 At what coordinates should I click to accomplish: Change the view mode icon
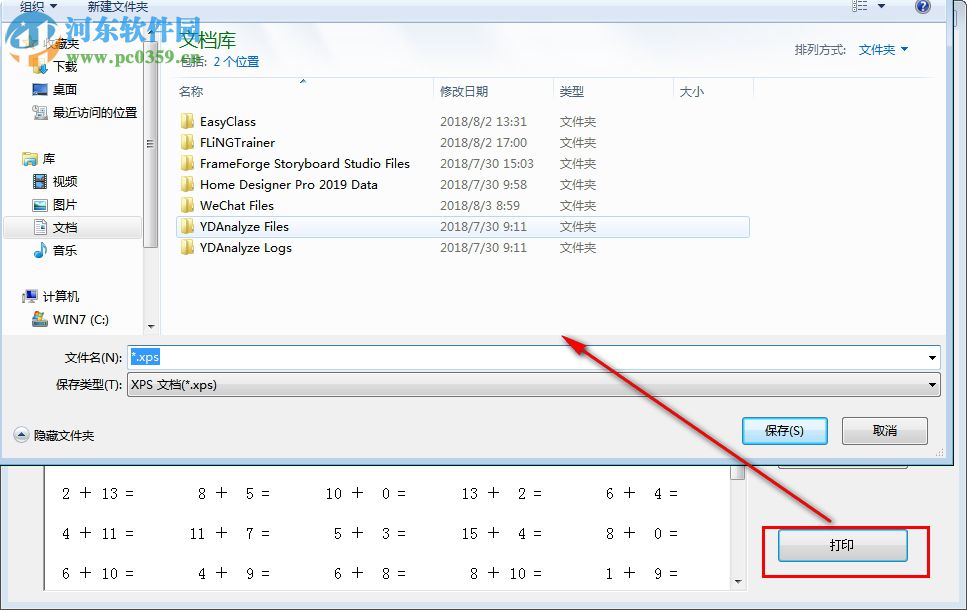pyautogui.click(x=860, y=6)
